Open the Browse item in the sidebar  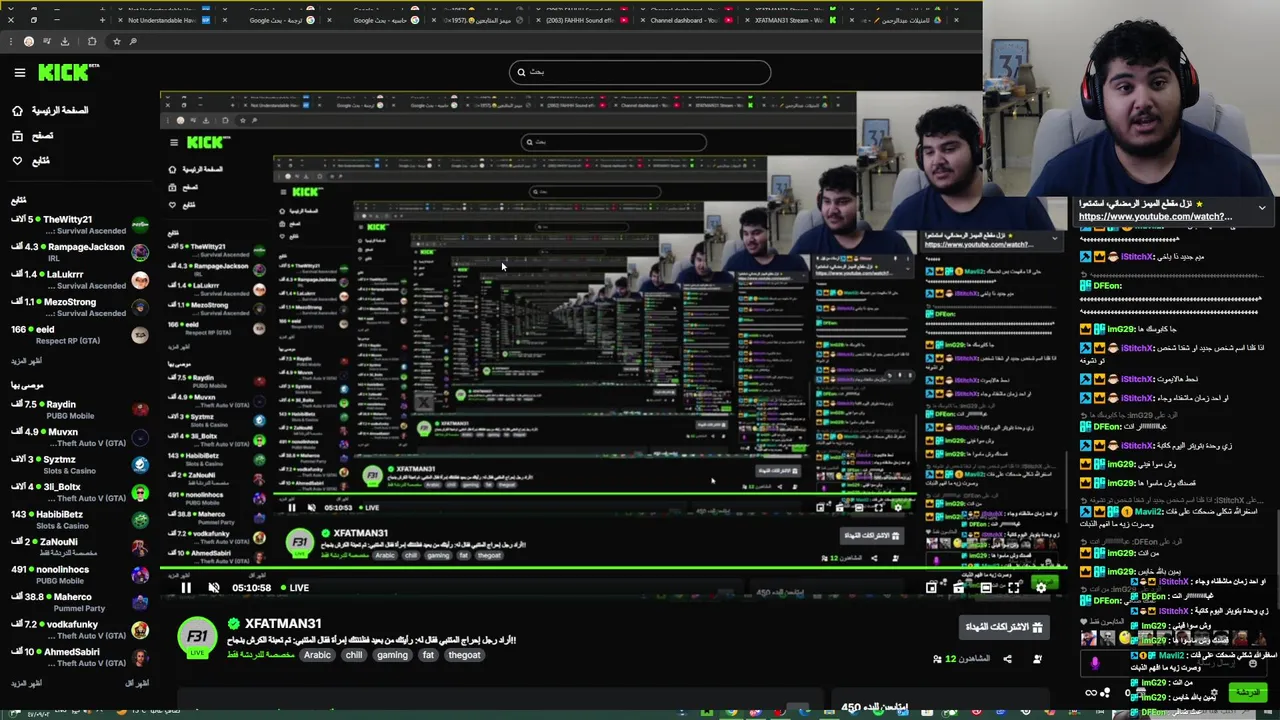[33, 135]
